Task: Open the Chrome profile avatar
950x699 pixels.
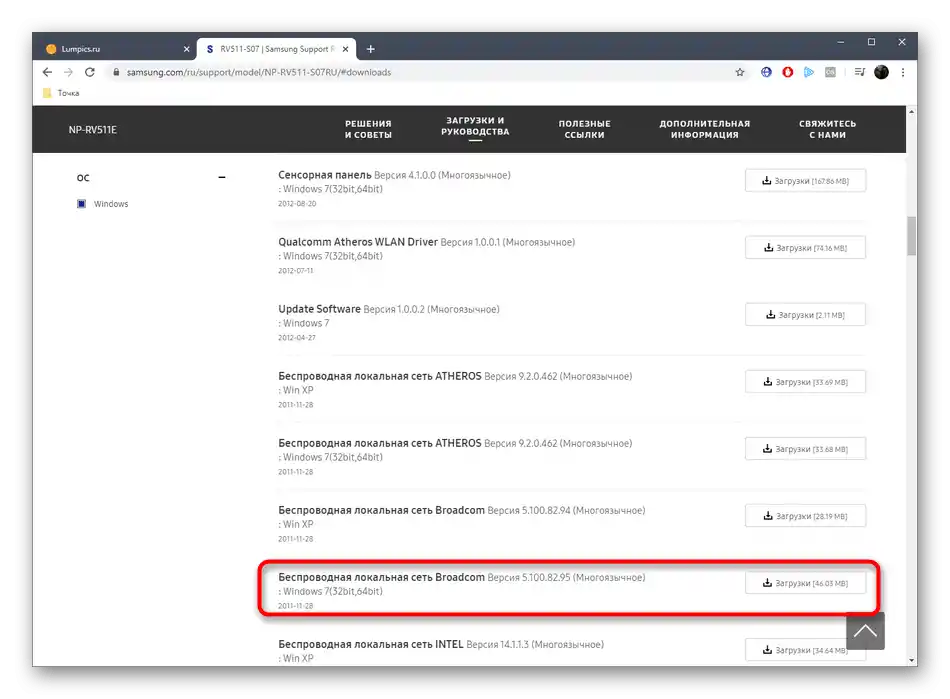Action: coord(882,72)
